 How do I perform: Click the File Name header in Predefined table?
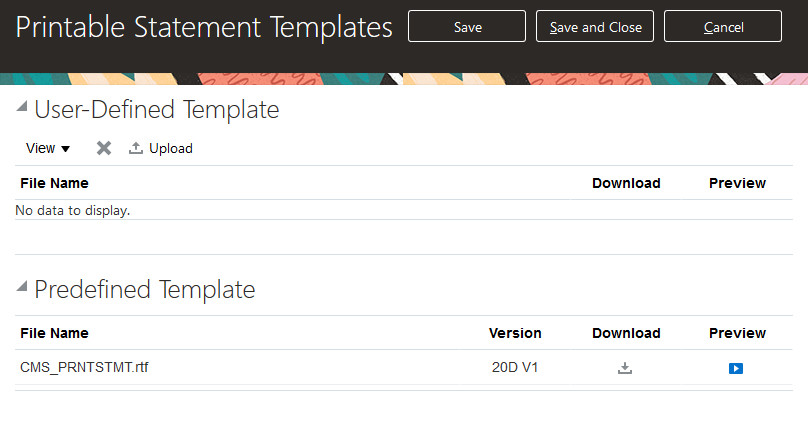pos(54,333)
